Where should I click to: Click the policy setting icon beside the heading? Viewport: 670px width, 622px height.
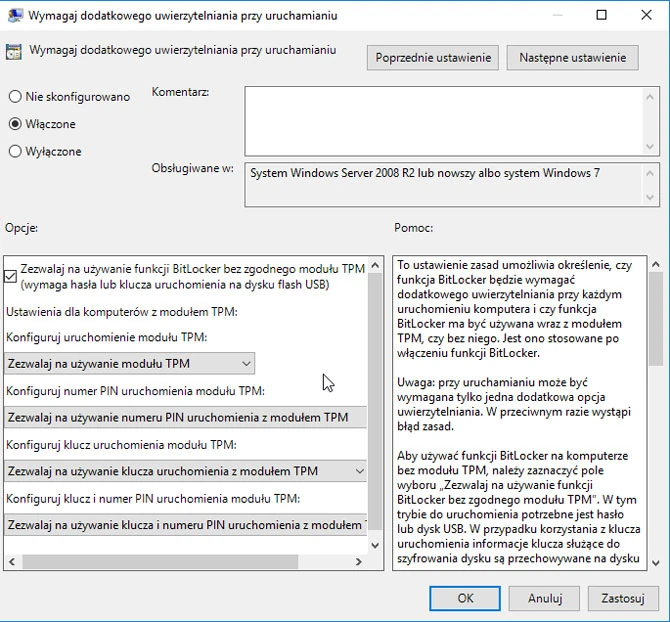14,52
